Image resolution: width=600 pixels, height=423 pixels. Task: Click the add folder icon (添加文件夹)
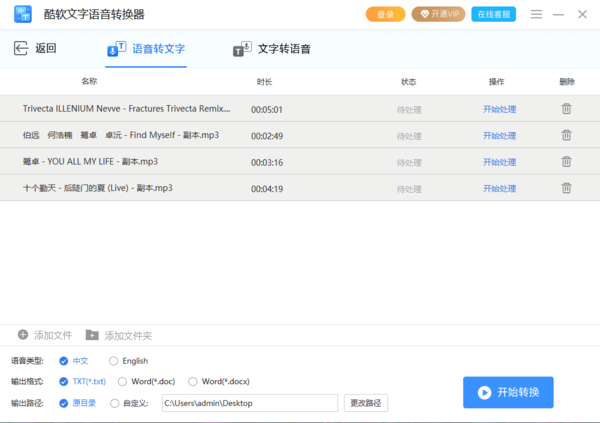click(x=92, y=335)
